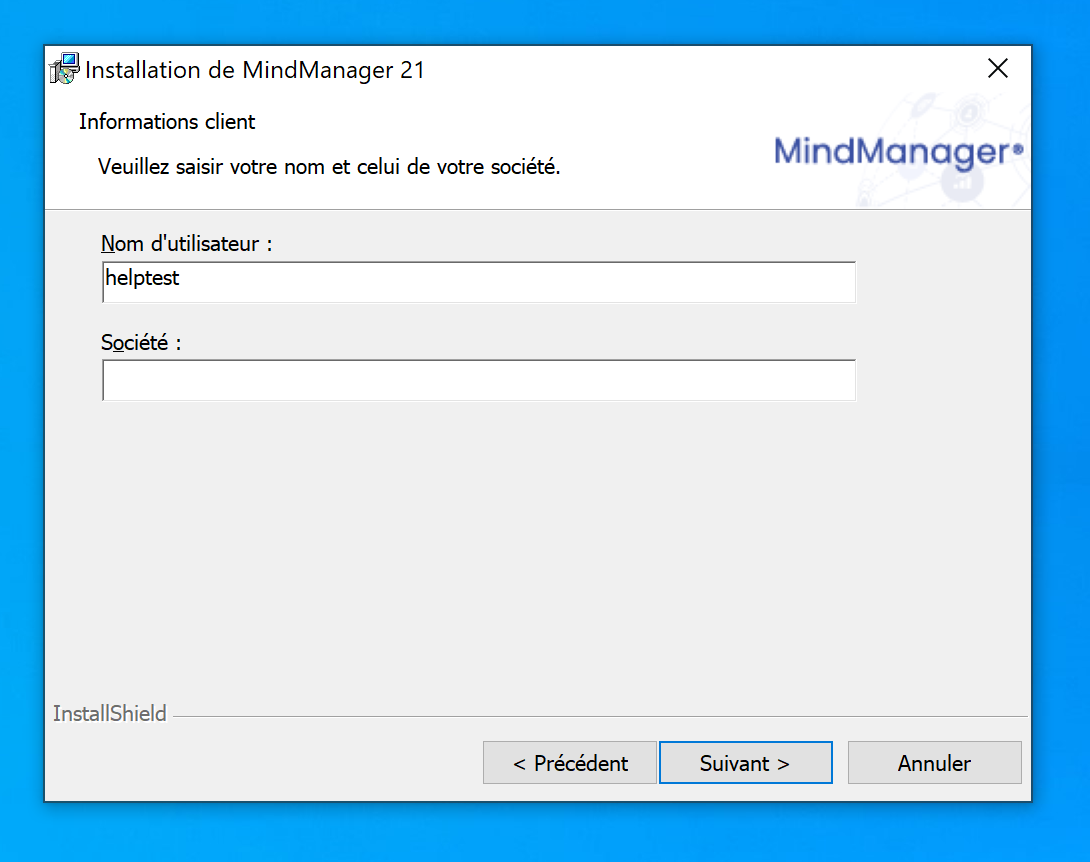Click the "Veuillez saisir votre nom" instruction text
The image size is (1090, 862).
[329, 166]
